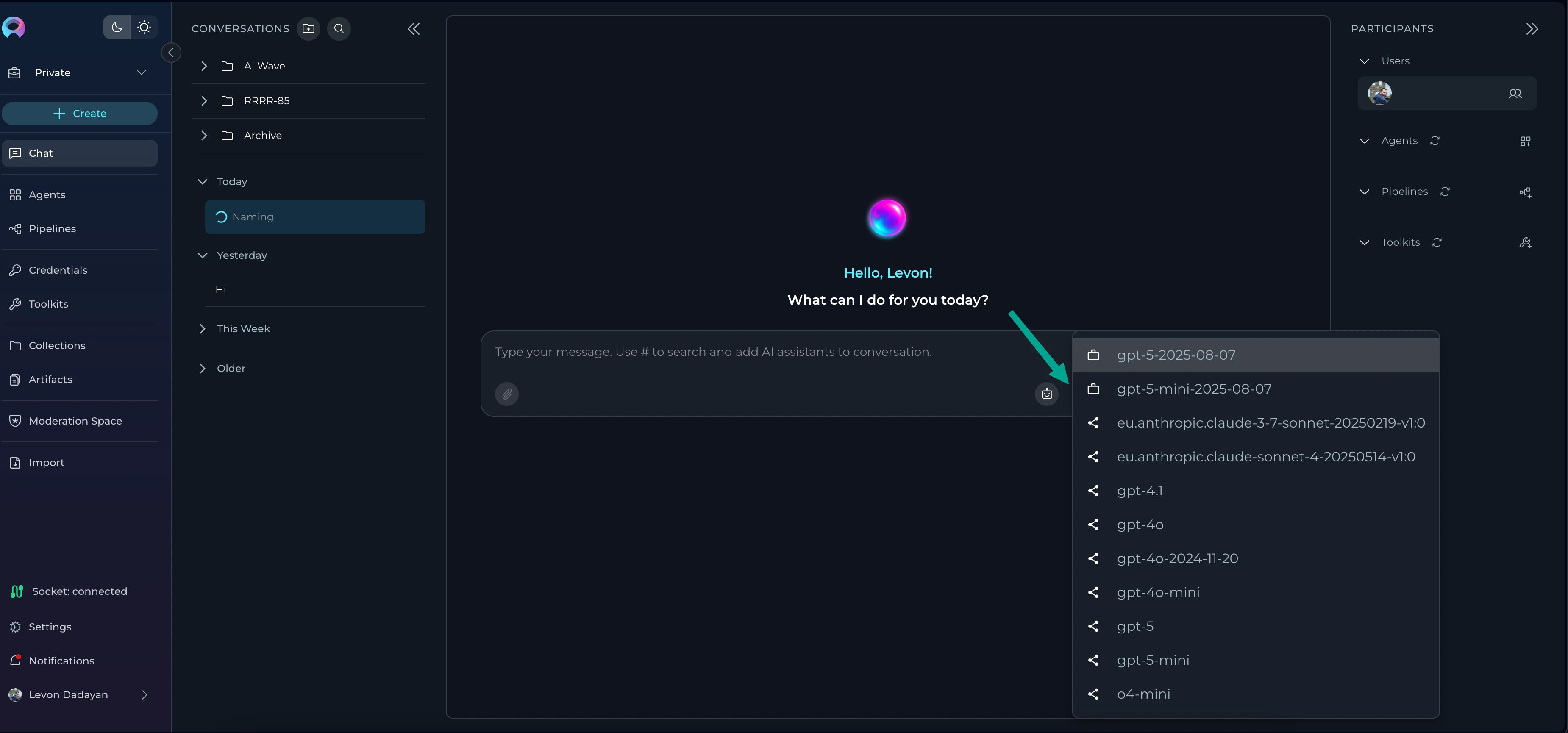Switch to dark mode with moon icon
This screenshot has height=733, width=1568.
pyautogui.click(x=117, y=28)
